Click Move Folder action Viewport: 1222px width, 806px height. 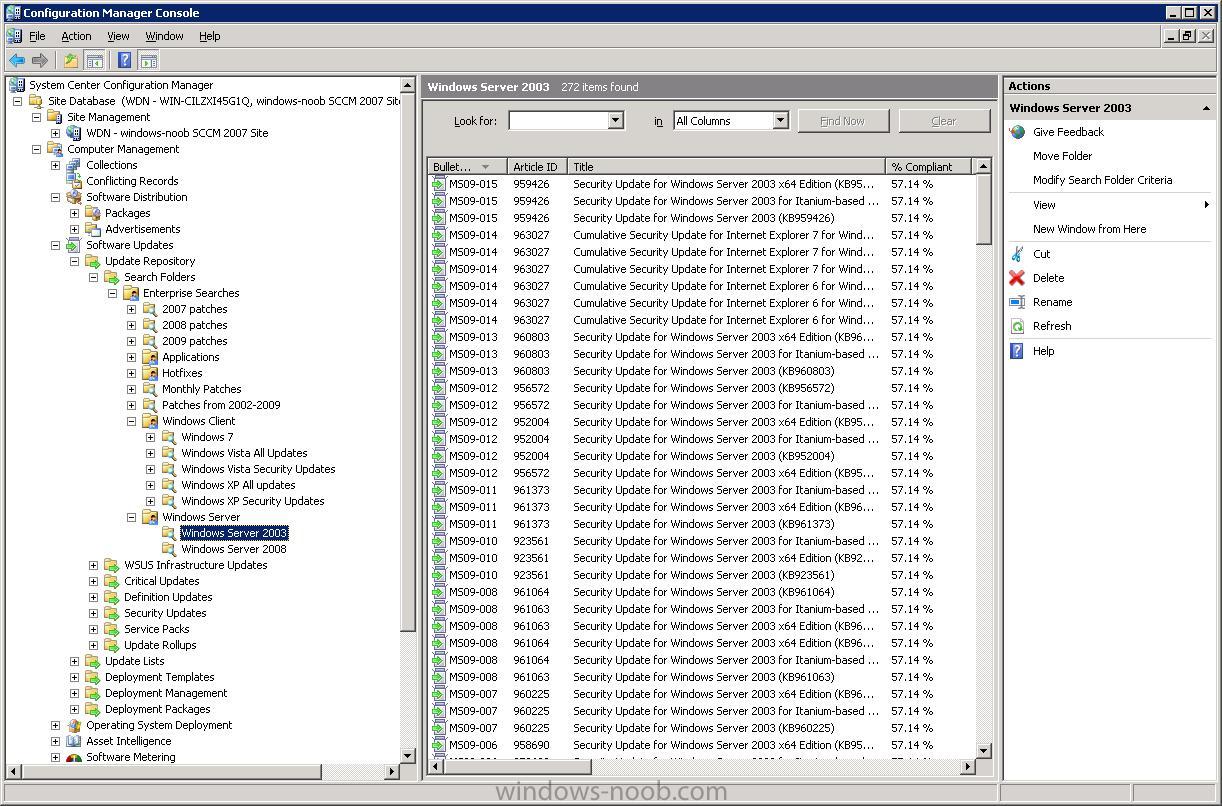pos(1062,156)
